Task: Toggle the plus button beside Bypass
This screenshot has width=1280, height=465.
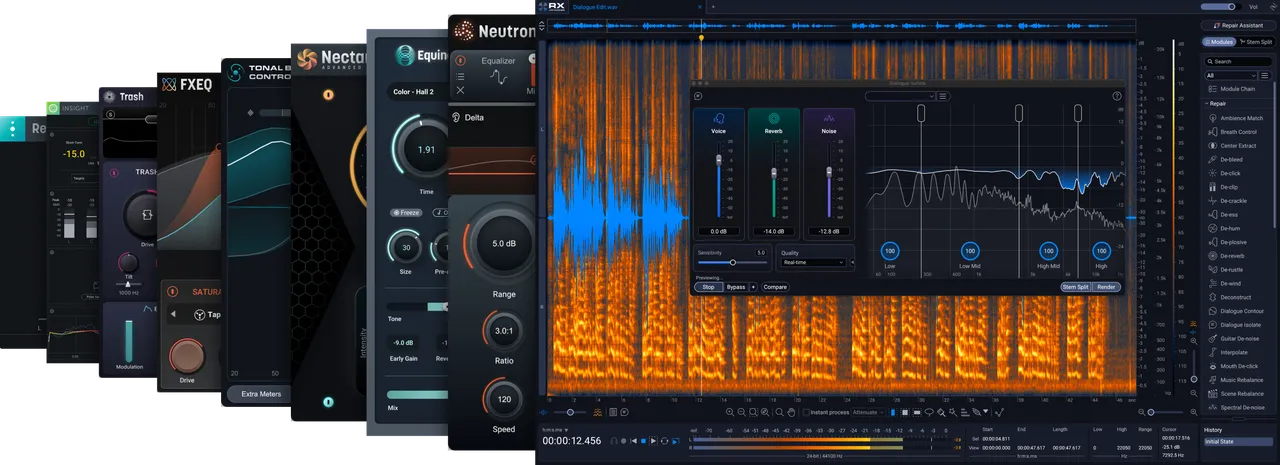Action: tap(754, 287)
